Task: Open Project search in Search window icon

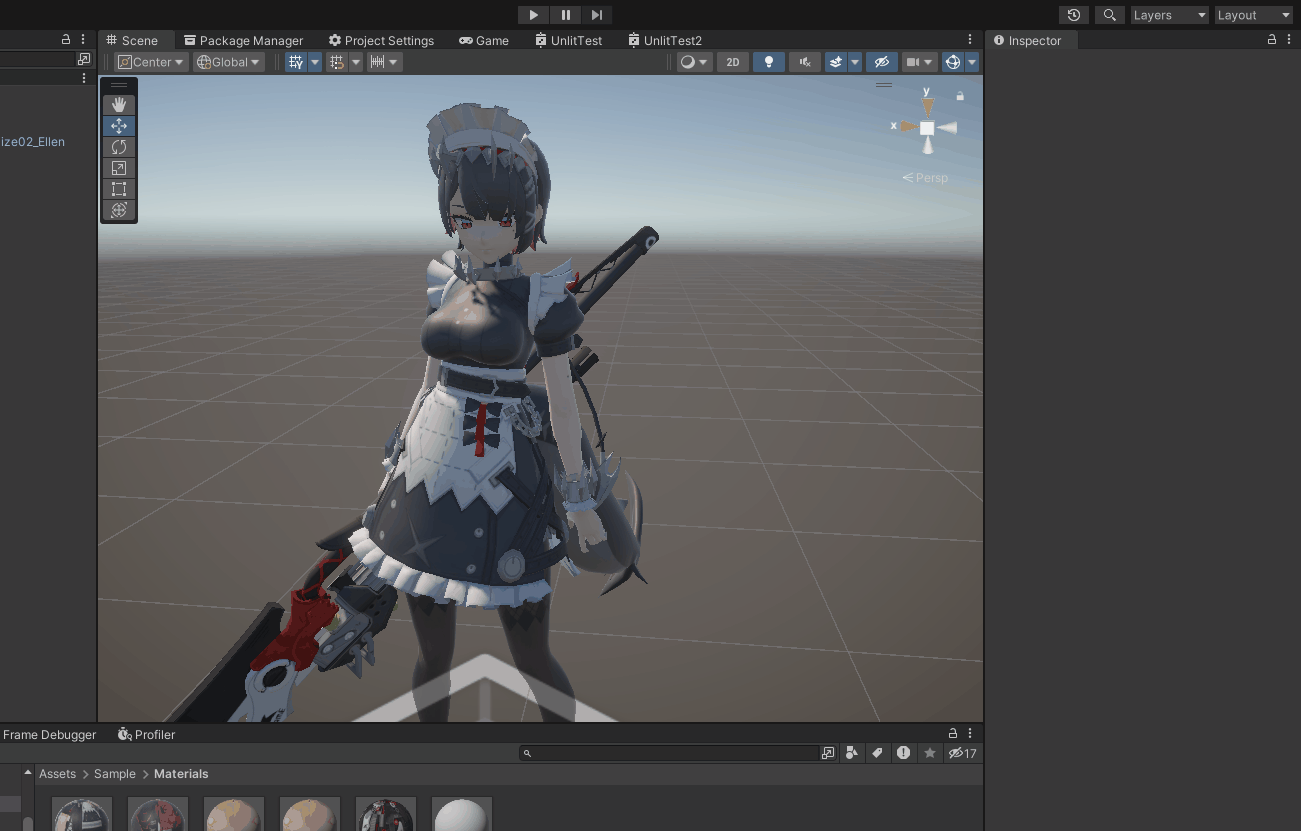Action: (828, 753)
